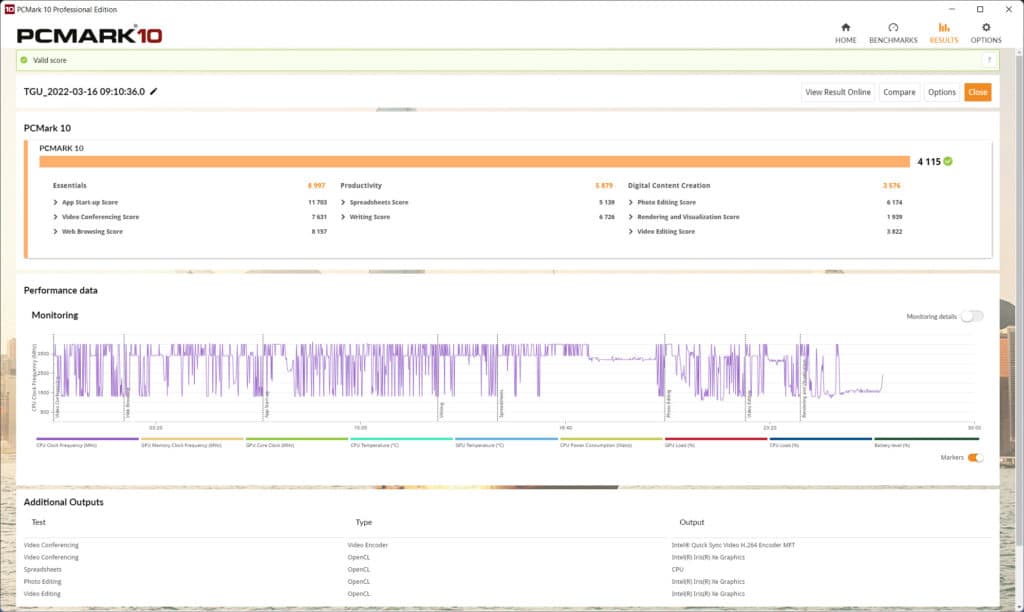1024x612 pixels.
Task: Toggle the Monitoring details switch
Action: point(971,316)
